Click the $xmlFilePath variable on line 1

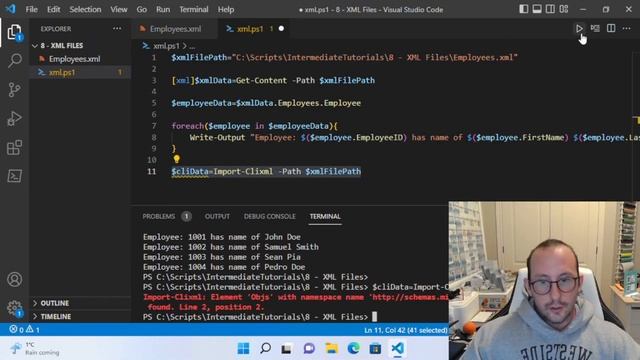(199, 58)
